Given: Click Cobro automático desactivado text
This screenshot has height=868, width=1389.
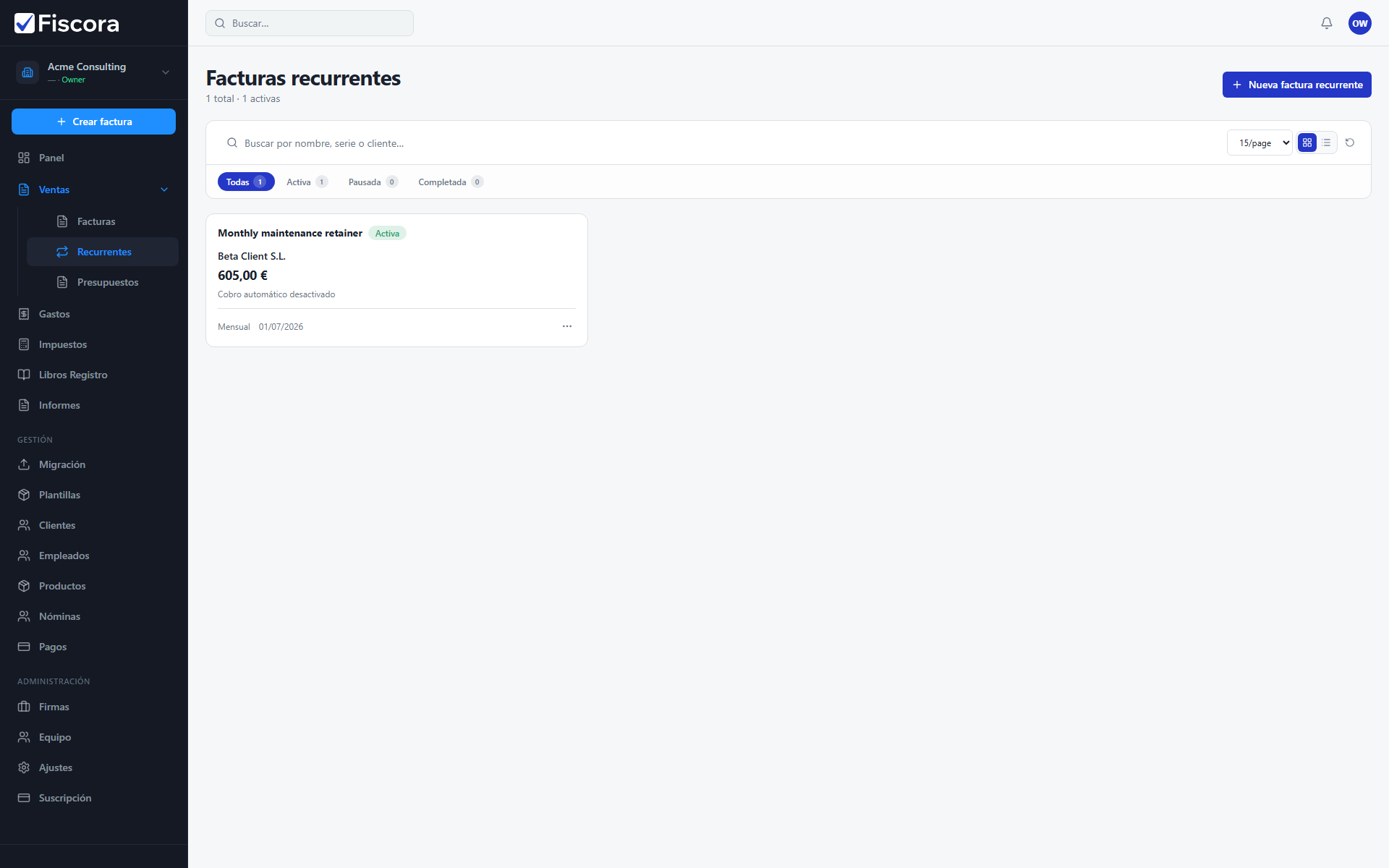Looking at the screenshot, I should click(276, 294).
